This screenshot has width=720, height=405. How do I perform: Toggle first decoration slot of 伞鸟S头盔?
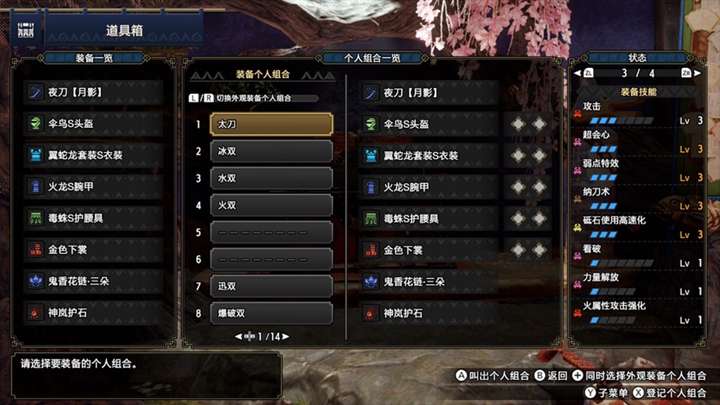(x=518, y=124)
